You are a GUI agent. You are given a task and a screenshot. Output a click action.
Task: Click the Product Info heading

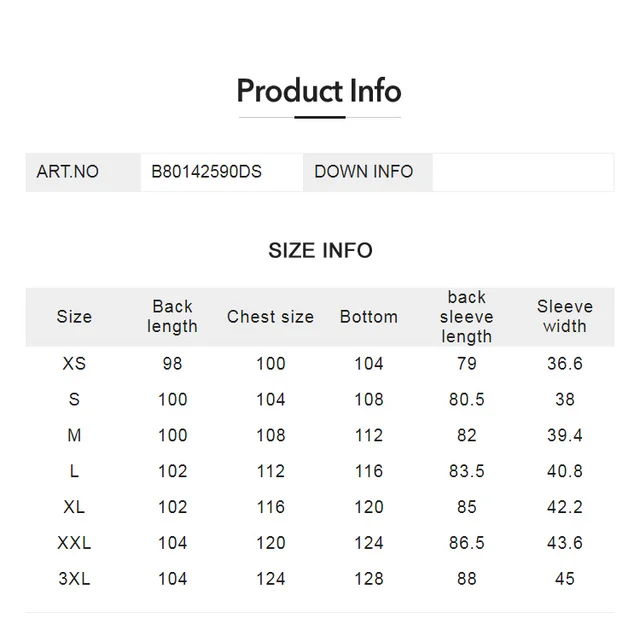319,91
